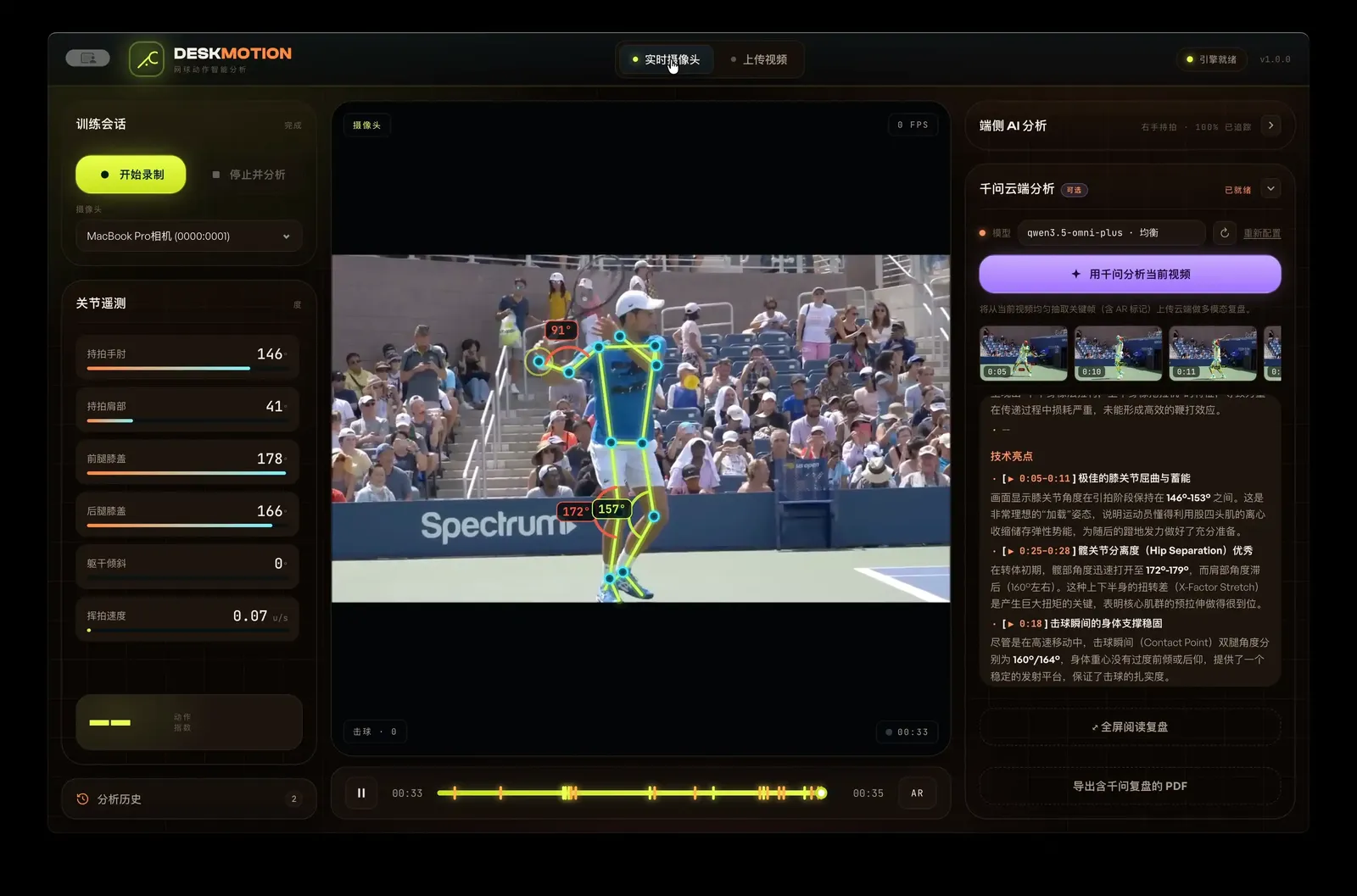Collapse the 千问云端分析 panel chevron
This screenshot has height=896, width=1357.
click(1270, 189)
